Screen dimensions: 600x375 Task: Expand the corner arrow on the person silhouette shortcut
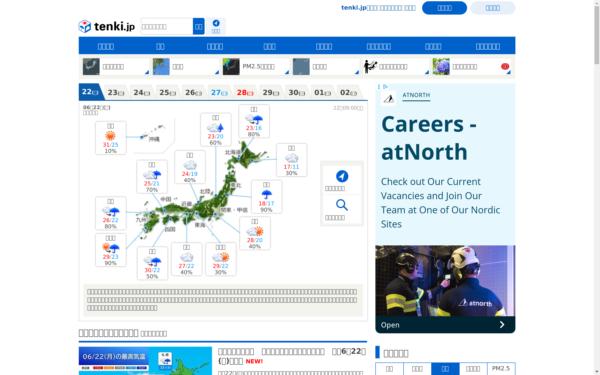427,72
